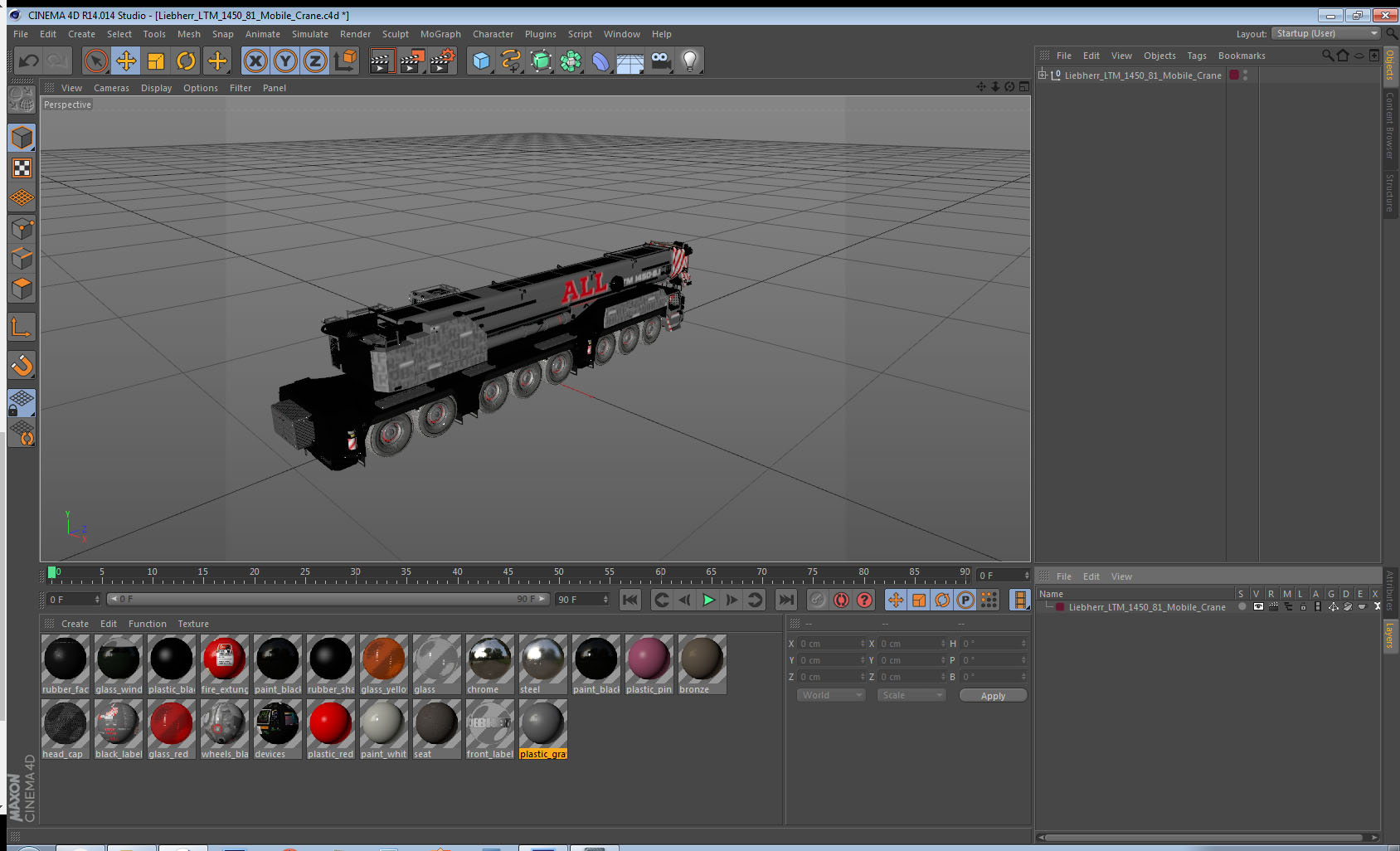This screenshot has width=1400, height=851.
Task: Toggle X axis lock
Action: [x=255, y=61]
